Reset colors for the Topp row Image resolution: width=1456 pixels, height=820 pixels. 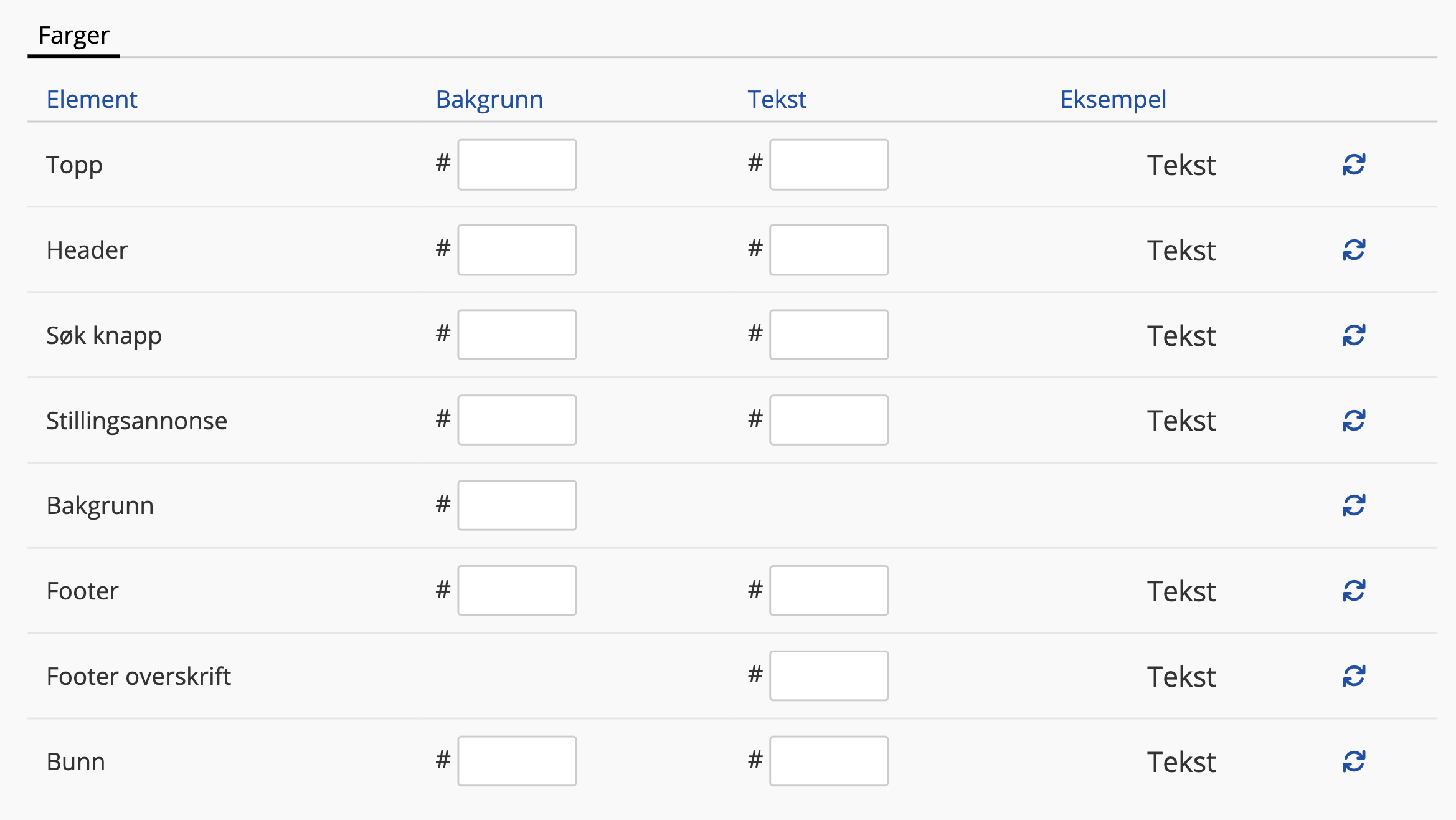1353,164
